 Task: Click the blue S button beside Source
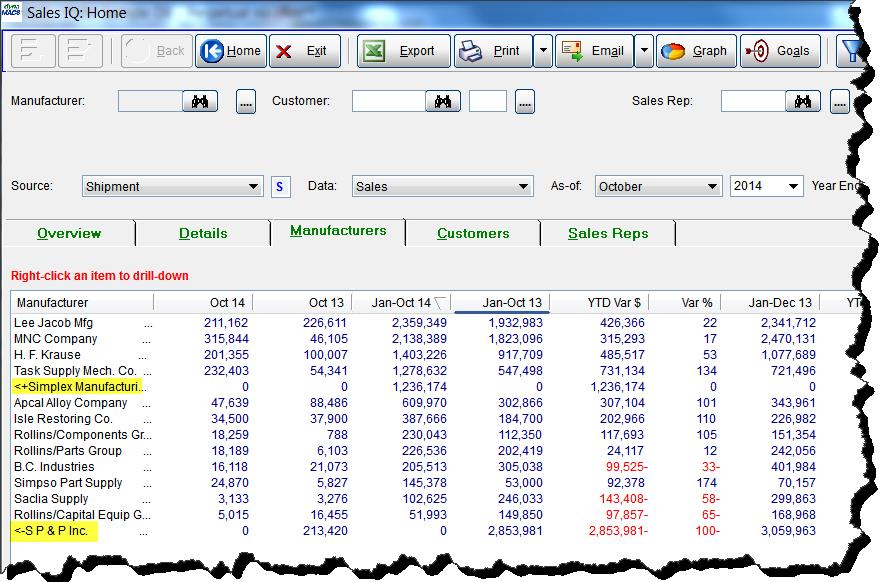pyautogui.click(x=280, y=186)
